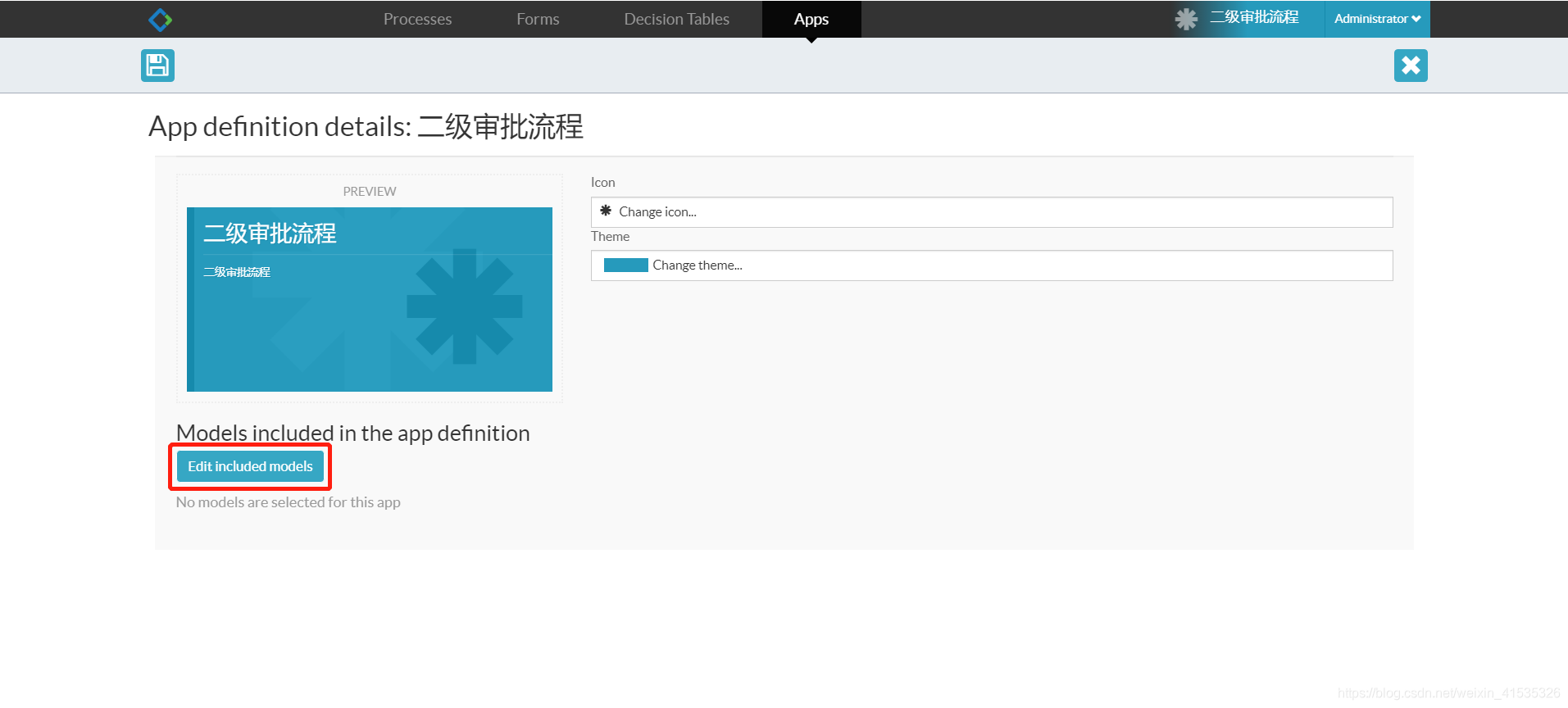Click the 'No models are selected' message
Image resolution: width=1568 pixels, height=708 pixels.
[x=289, y=502]
